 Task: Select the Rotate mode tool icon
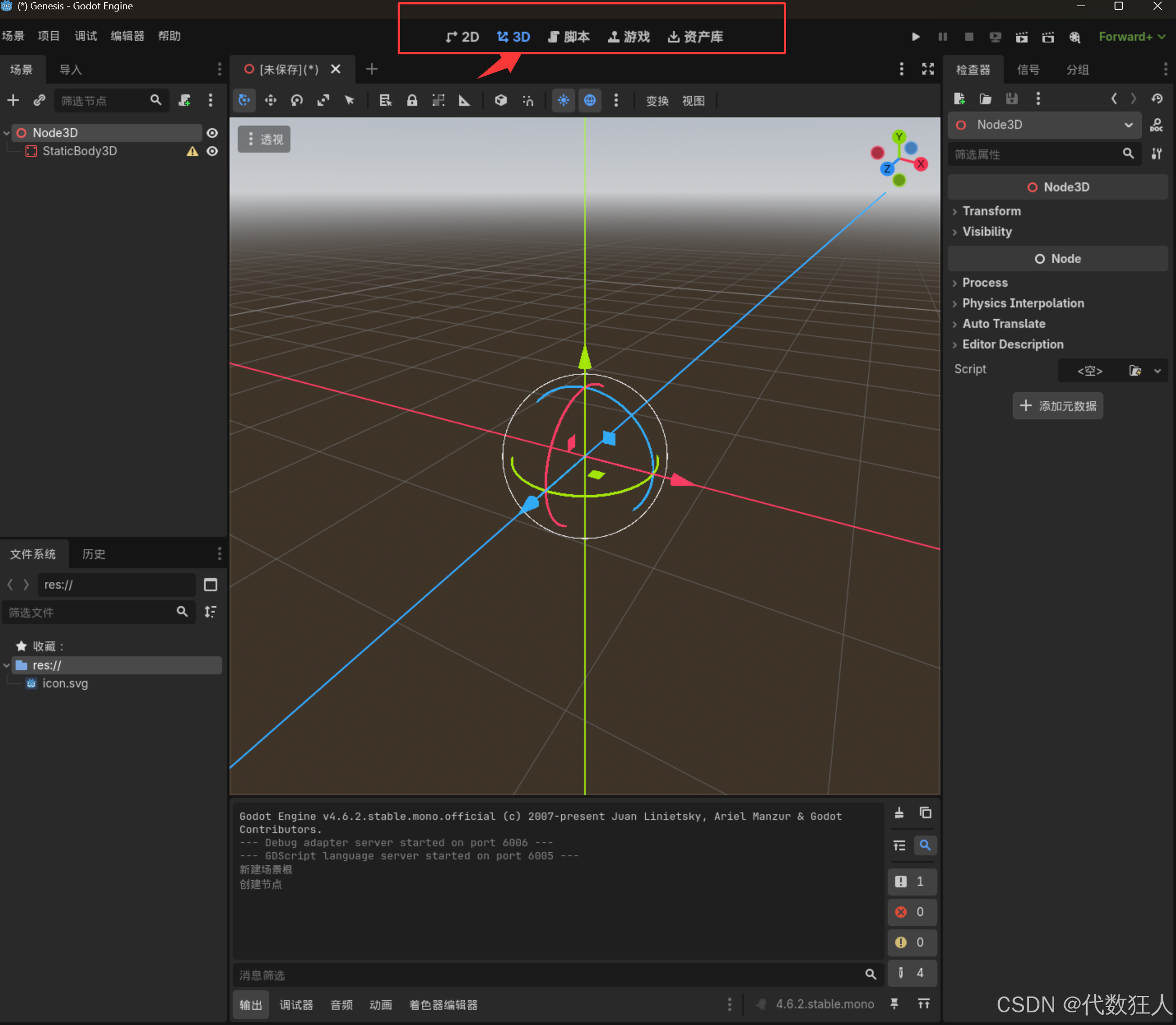click(x=297, y=101)
